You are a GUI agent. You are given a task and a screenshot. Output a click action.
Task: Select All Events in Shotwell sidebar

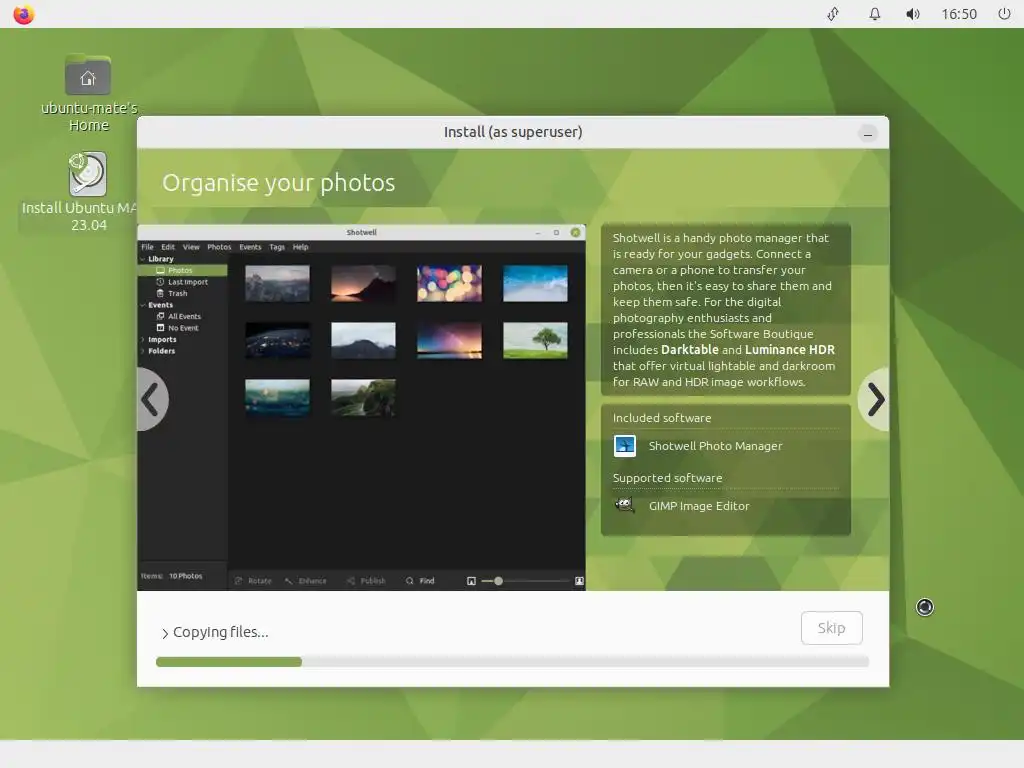click(x=182, y=317)
